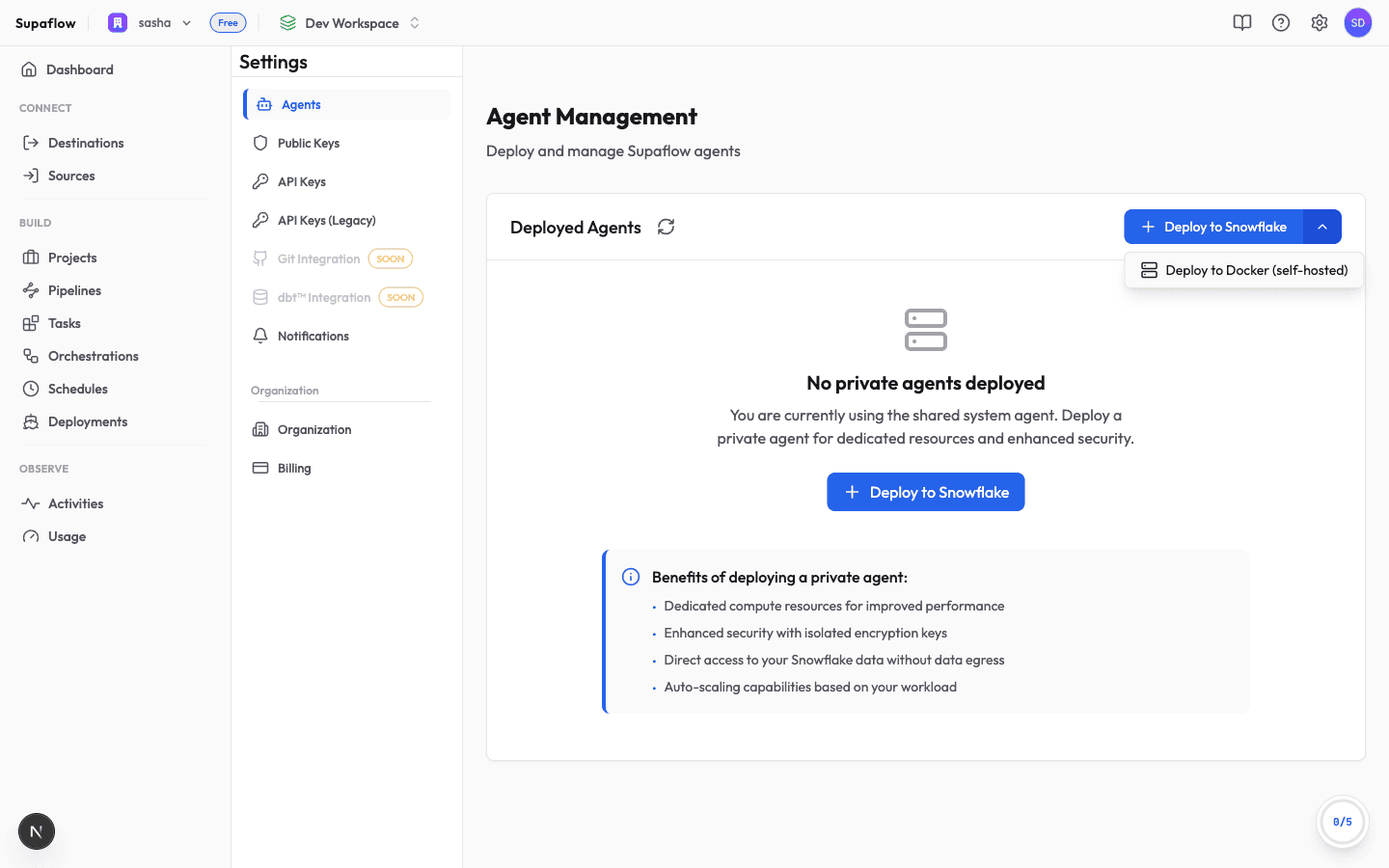1389x868 pixels.
Task: Click the Free plan badge
Action: point(228,22)
